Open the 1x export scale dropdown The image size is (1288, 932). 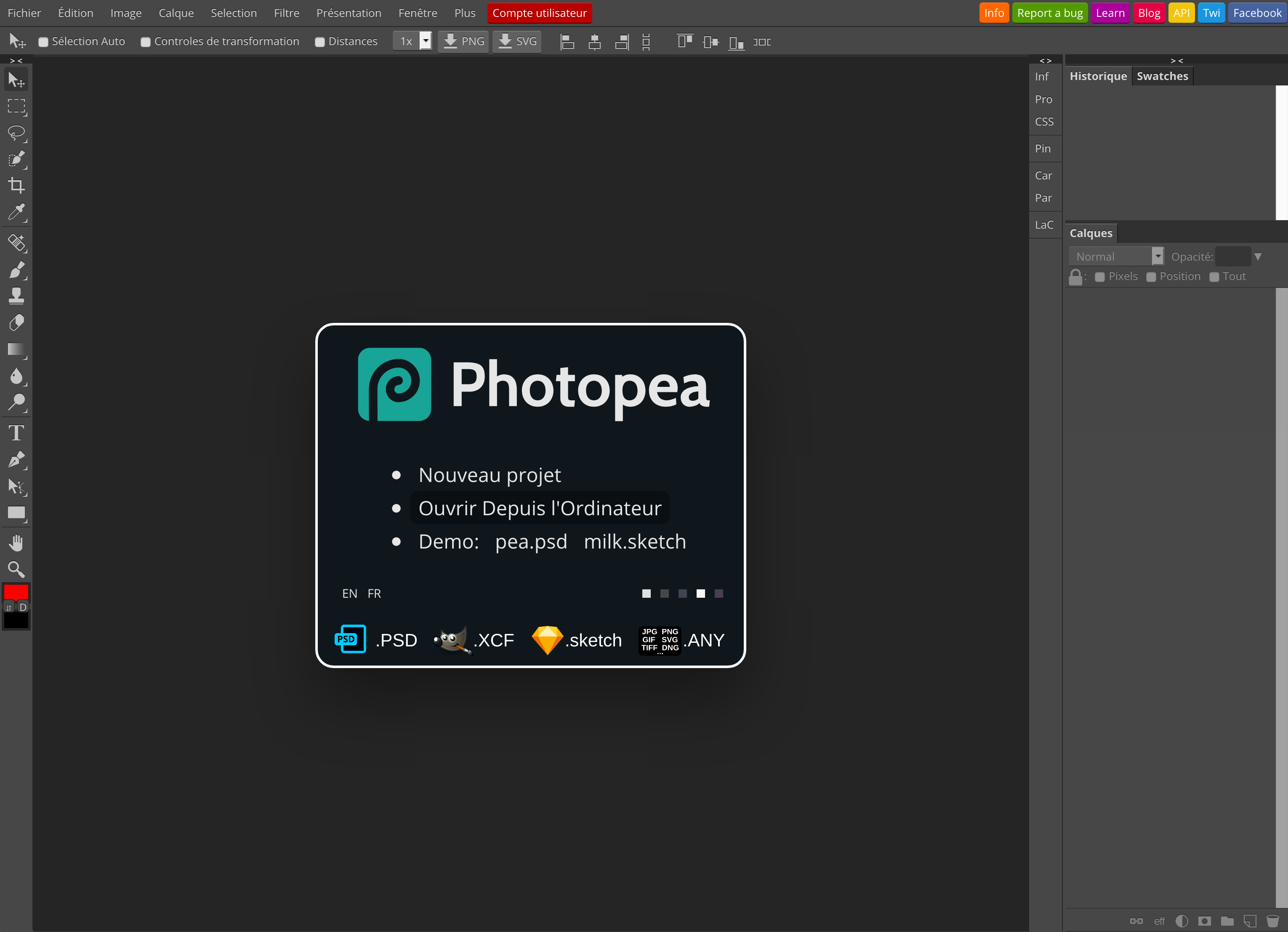413,41
